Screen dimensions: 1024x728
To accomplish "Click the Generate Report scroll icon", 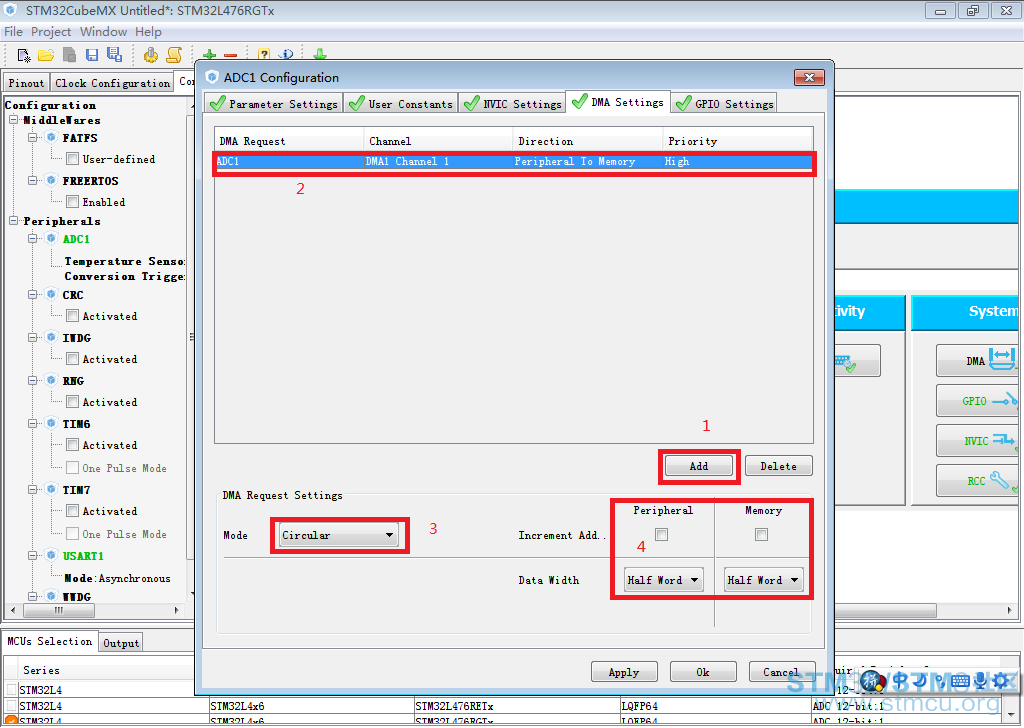I will click(174, 55).
